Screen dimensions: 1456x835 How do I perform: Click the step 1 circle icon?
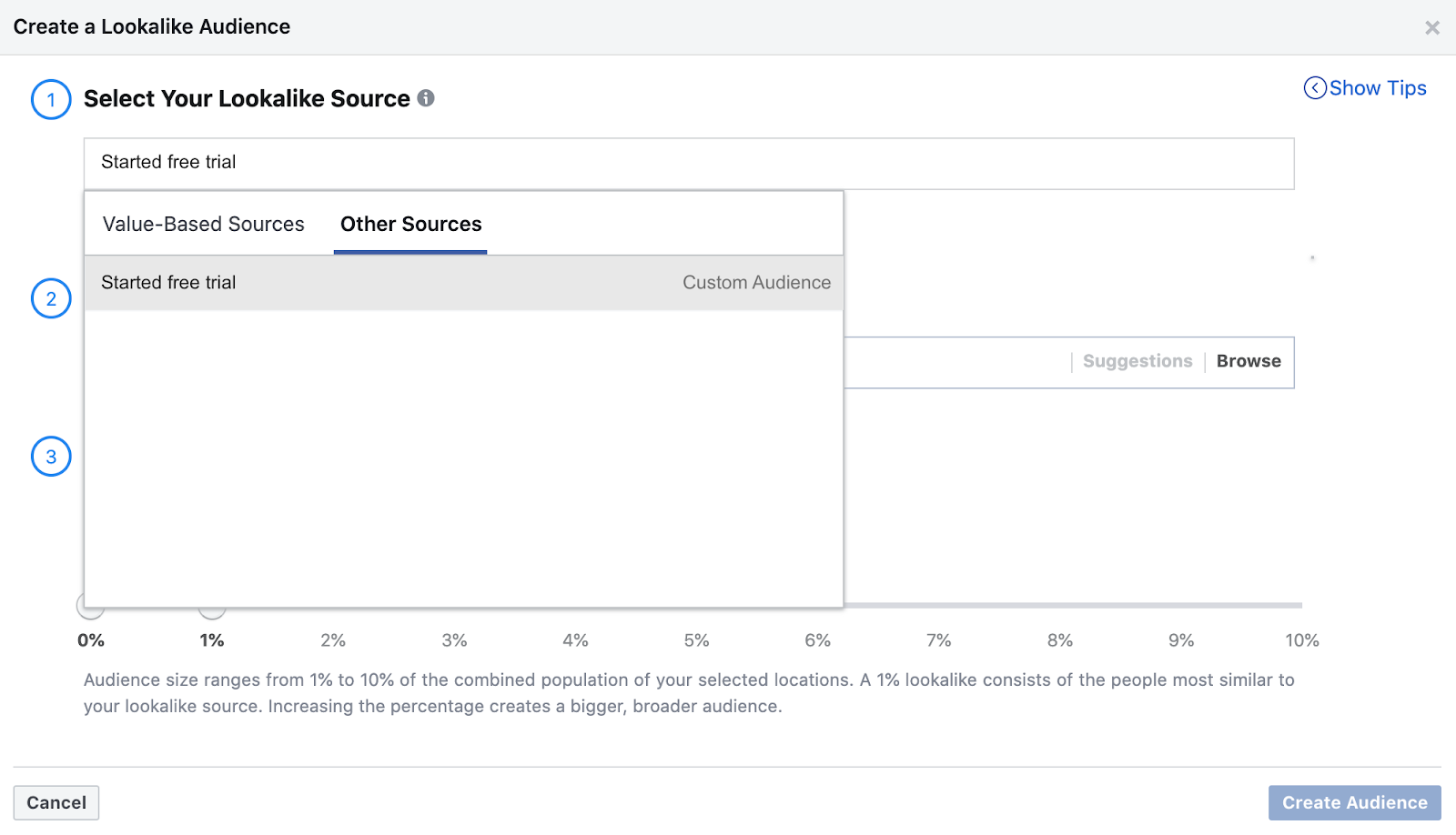pos(51,99)
